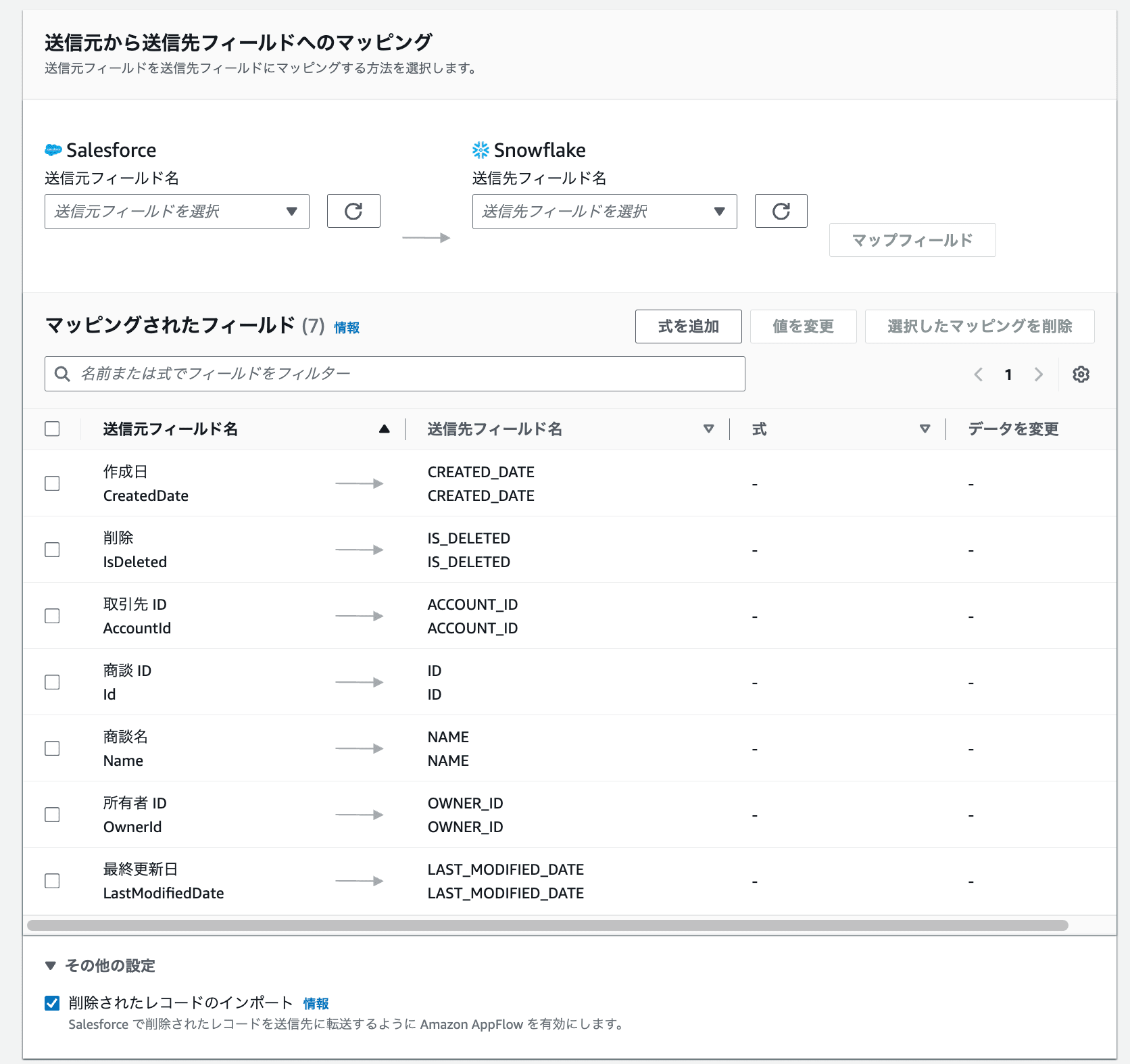Go to next page of mapped fields
1130x1064 pixels.
click(1039, 374)
